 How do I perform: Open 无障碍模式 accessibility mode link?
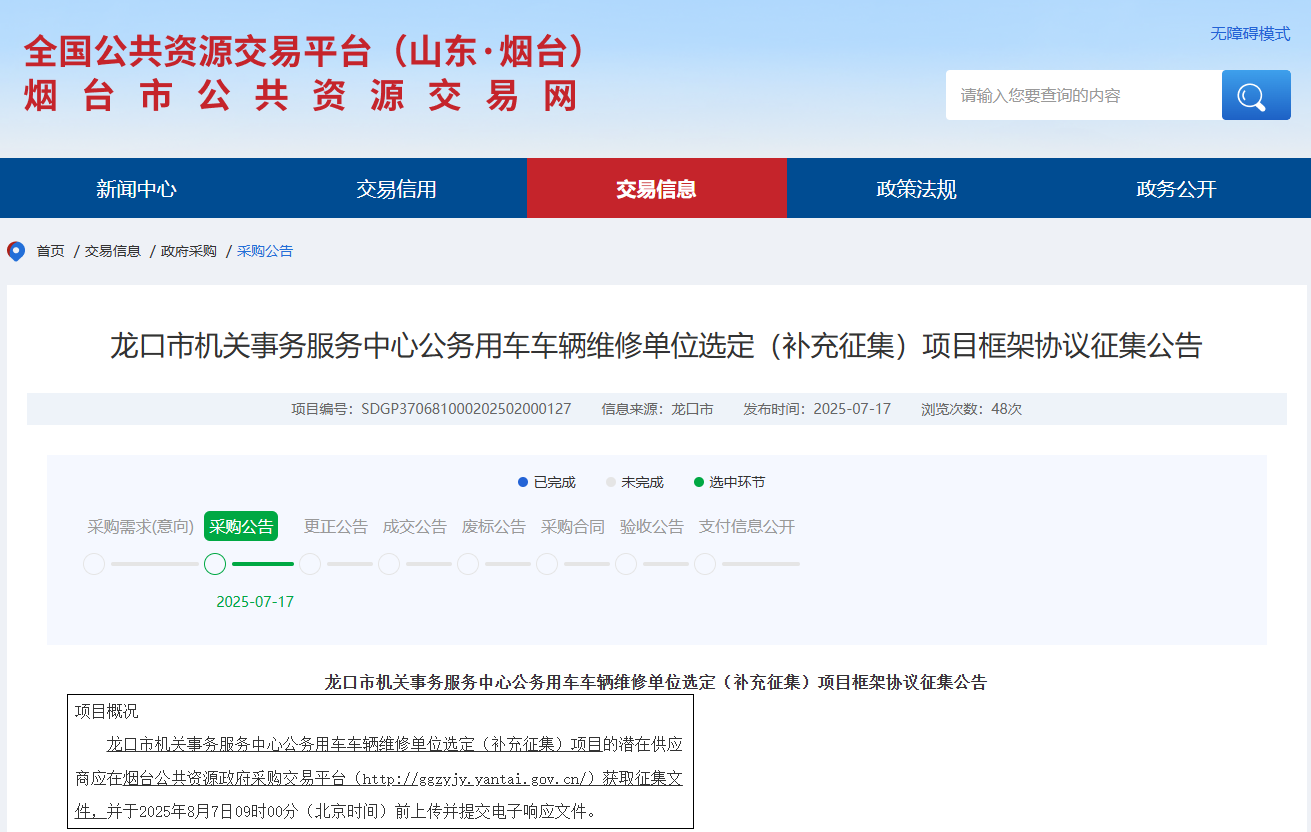click(x=1250, y=33)
